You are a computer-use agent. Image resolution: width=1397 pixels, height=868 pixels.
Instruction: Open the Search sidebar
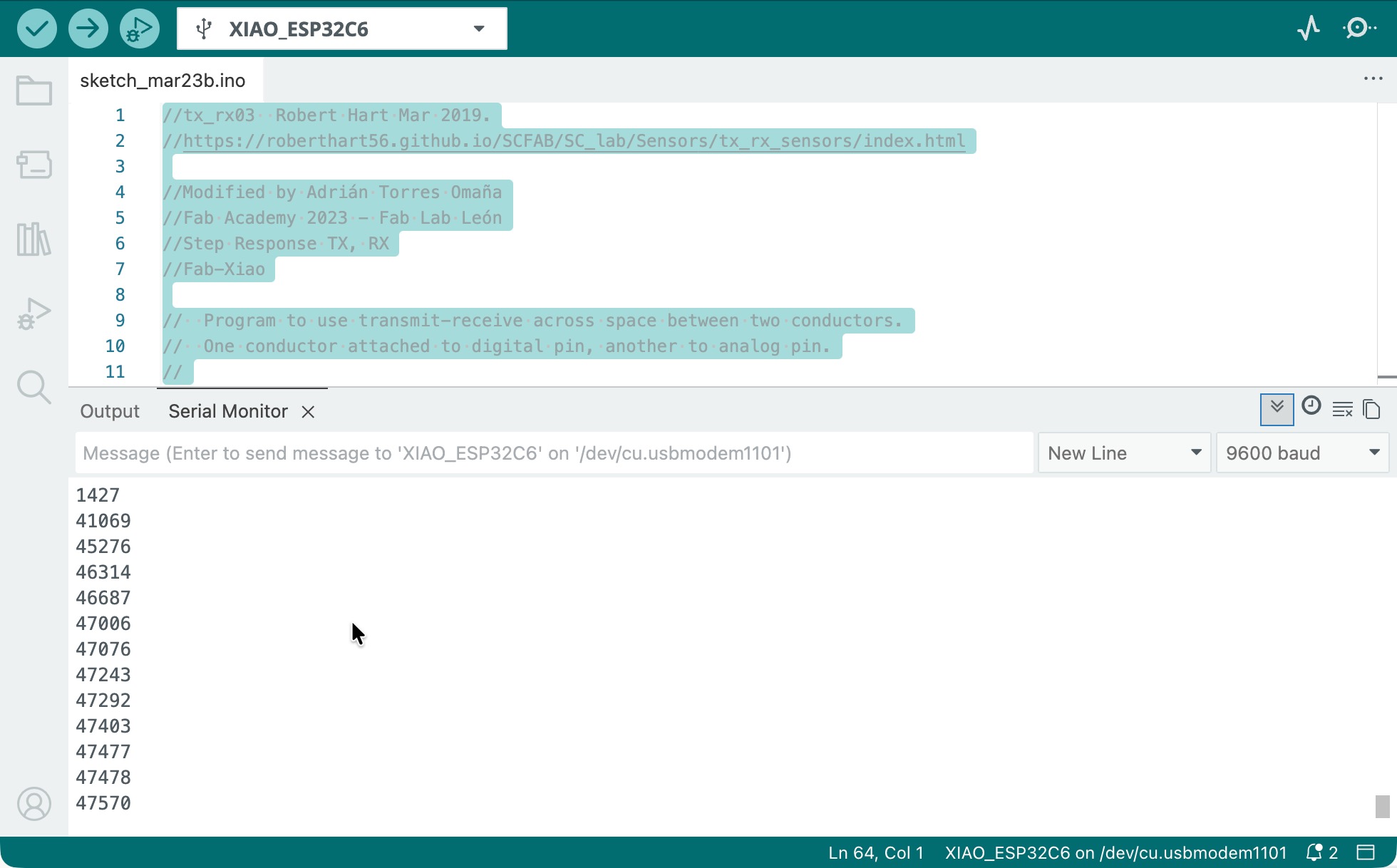point(34,387)
